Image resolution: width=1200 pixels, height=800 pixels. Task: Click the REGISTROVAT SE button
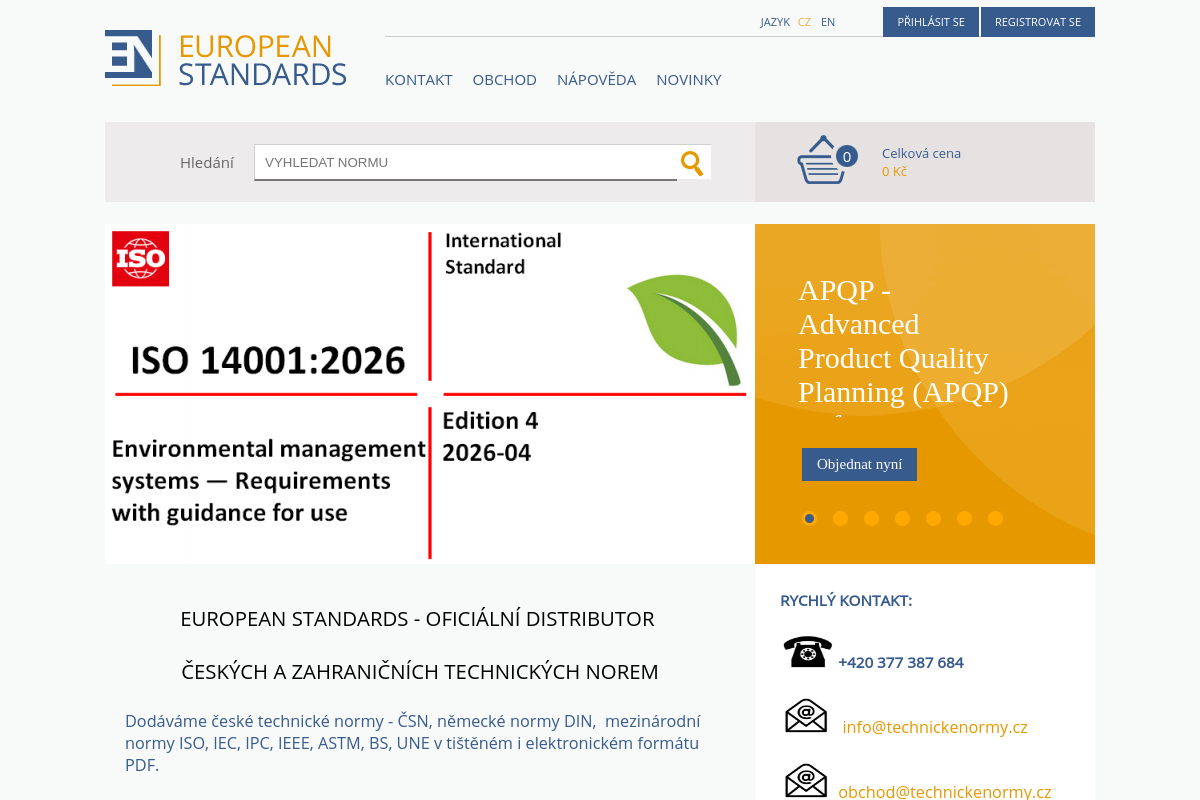[1038, 22]
